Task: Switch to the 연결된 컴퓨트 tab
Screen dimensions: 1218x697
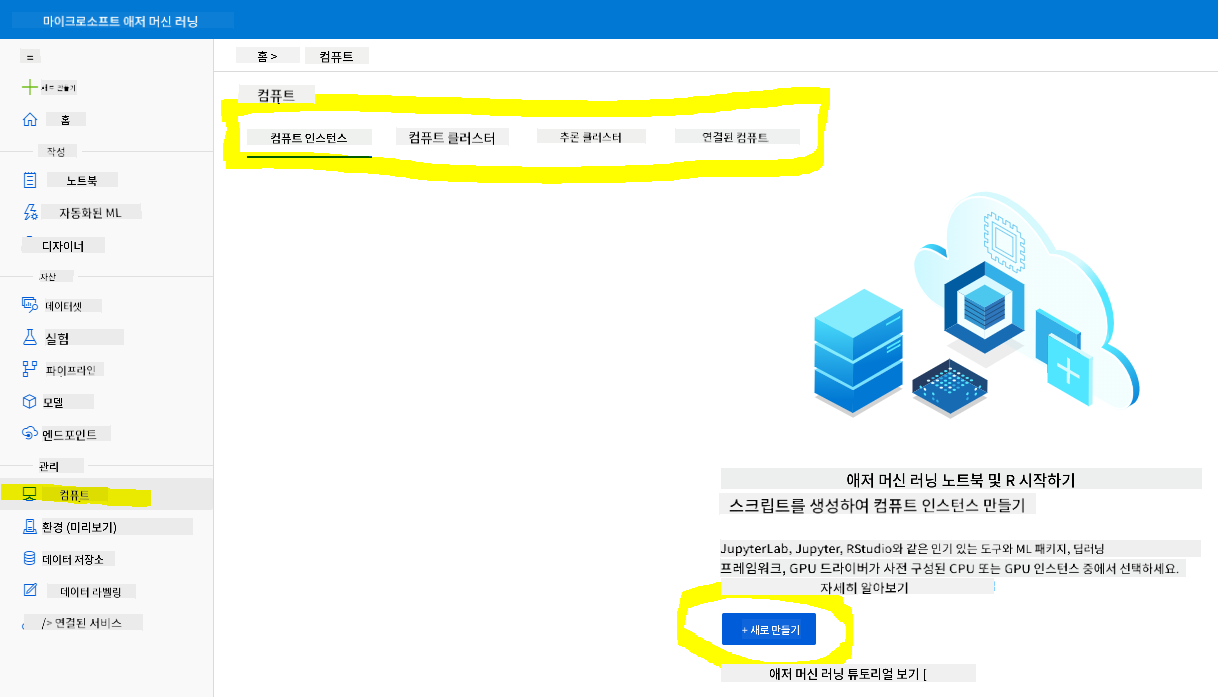Action: [x=736, y=137]
